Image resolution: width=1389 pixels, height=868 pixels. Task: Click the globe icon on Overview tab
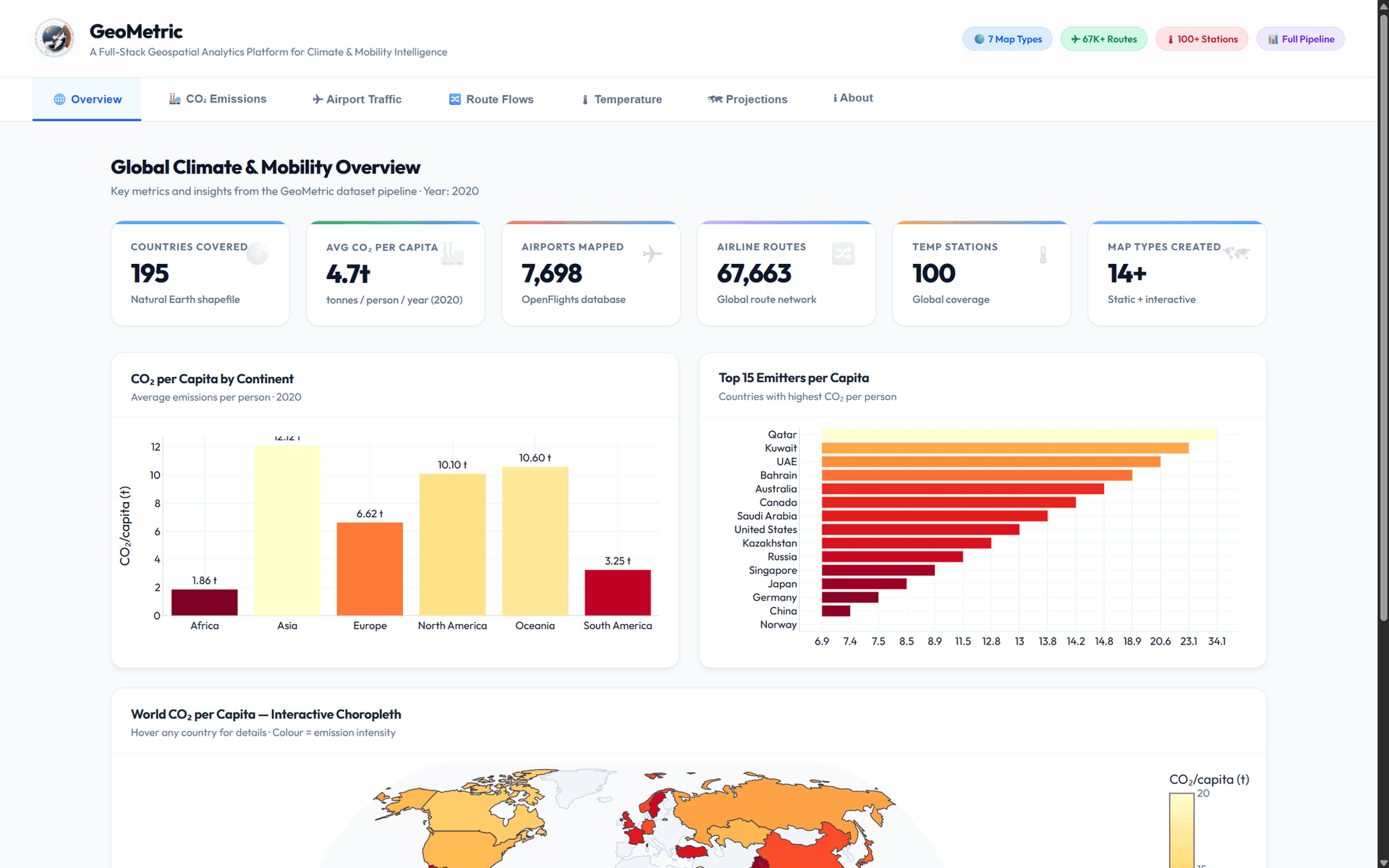tap(60, 99)
